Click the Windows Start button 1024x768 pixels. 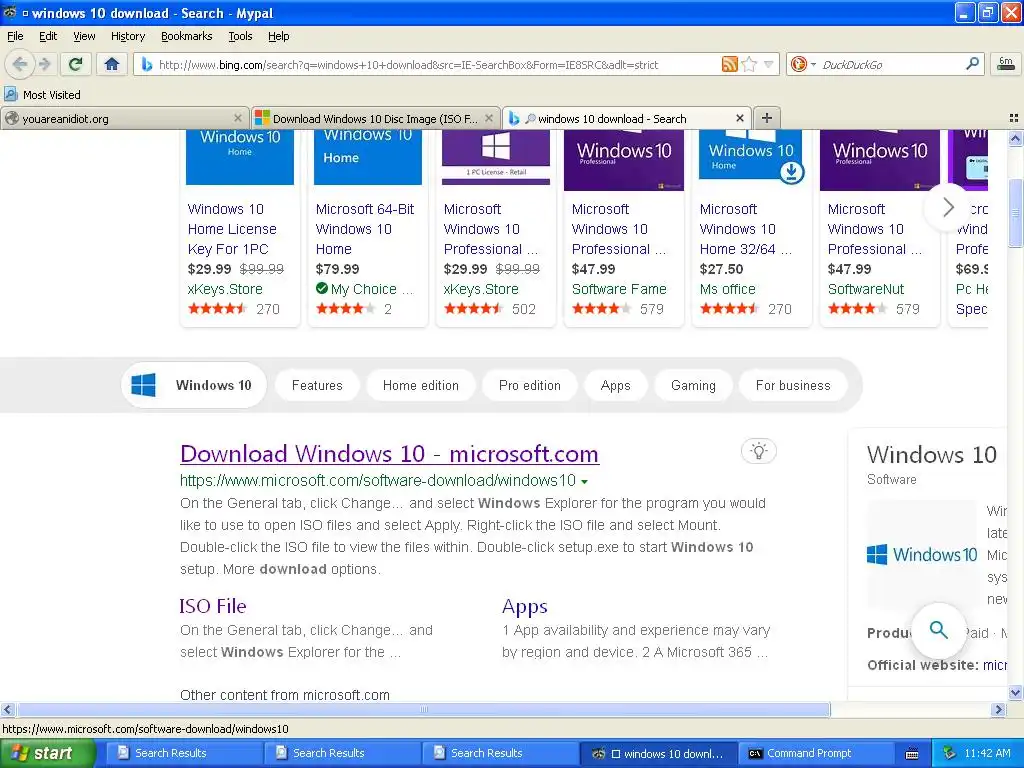point(48,753)
